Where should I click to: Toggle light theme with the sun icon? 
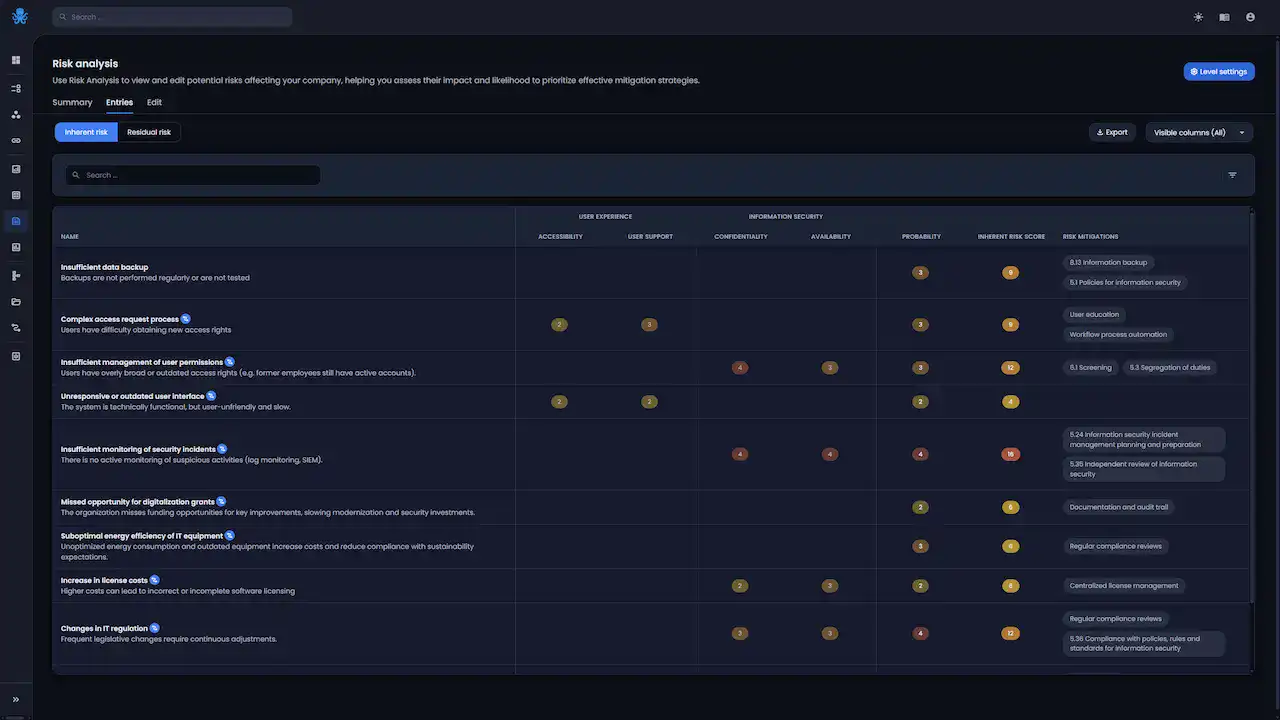coord(1198,17)
